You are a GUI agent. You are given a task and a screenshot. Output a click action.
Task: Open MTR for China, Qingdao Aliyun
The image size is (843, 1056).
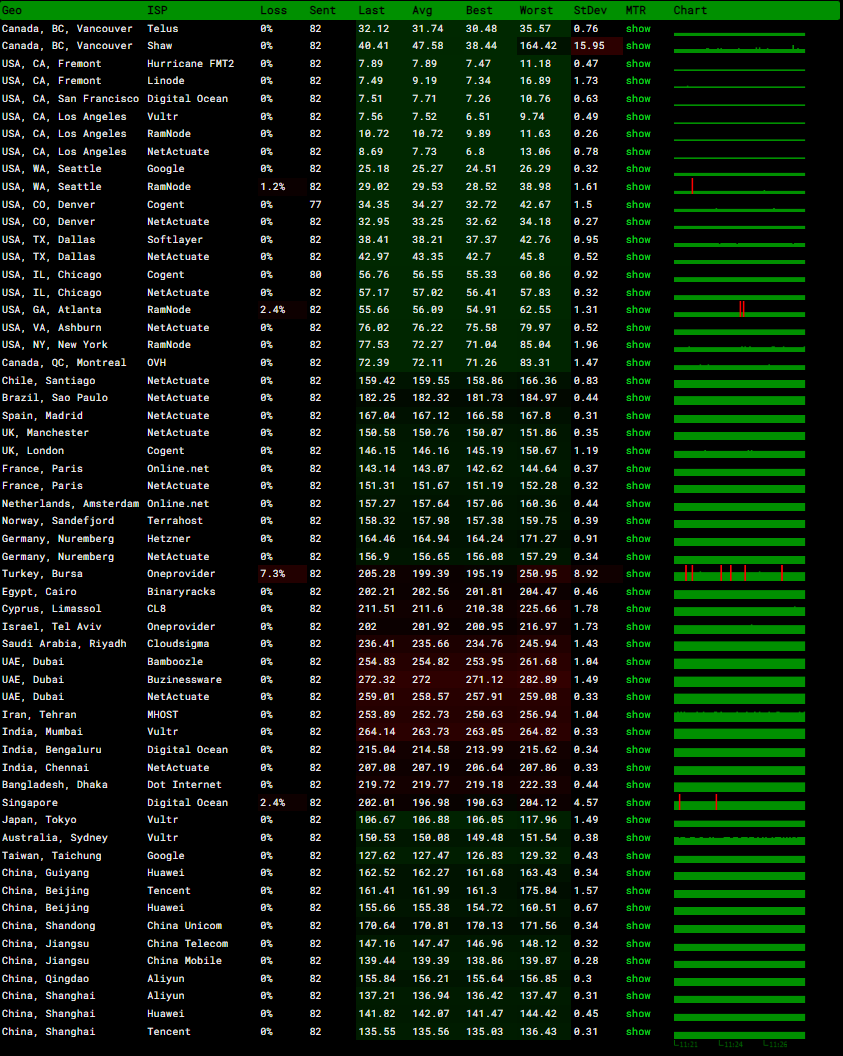point(638,979)
